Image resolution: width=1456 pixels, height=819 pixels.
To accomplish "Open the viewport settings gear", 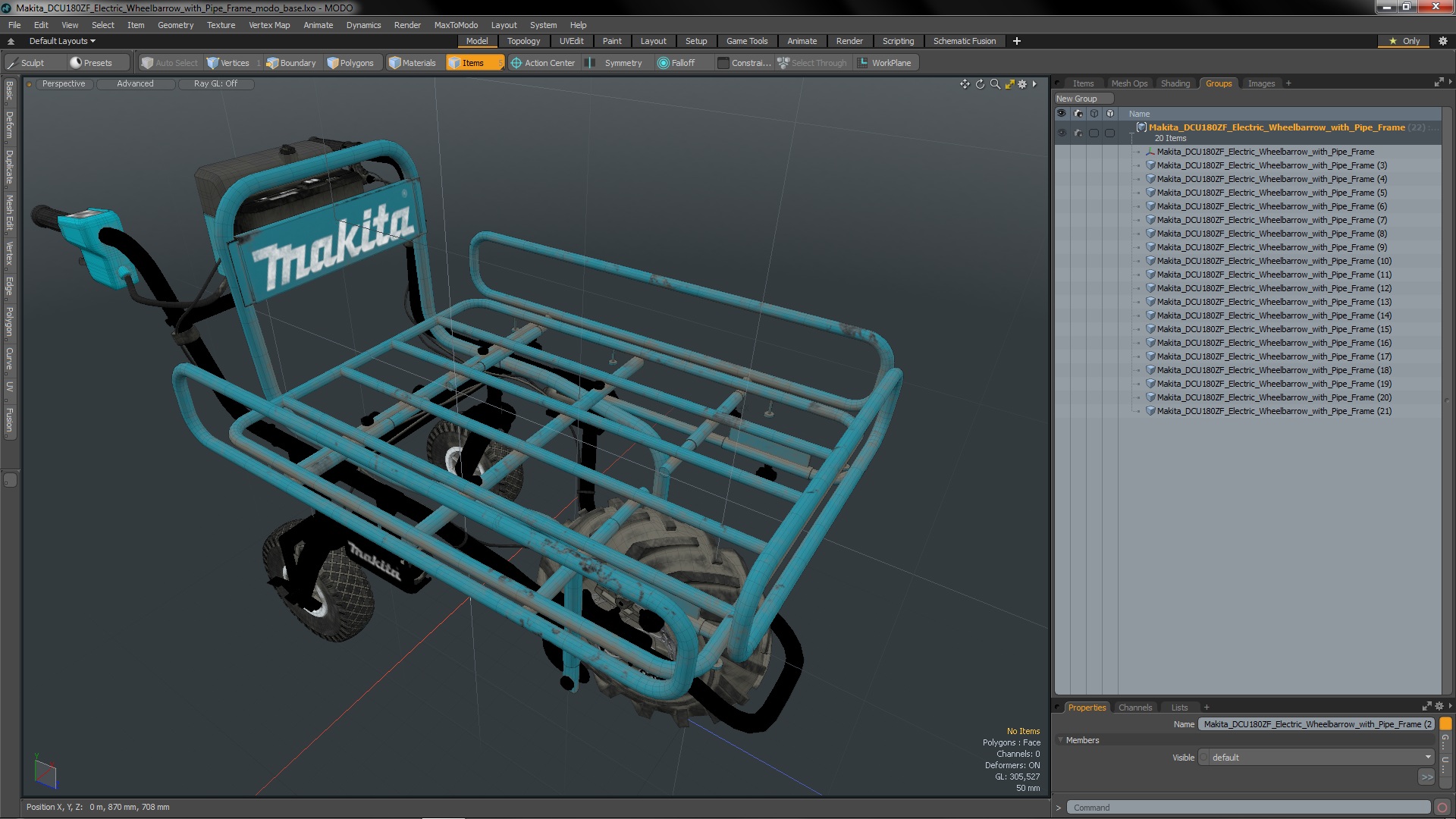I will coord(1022,84).
